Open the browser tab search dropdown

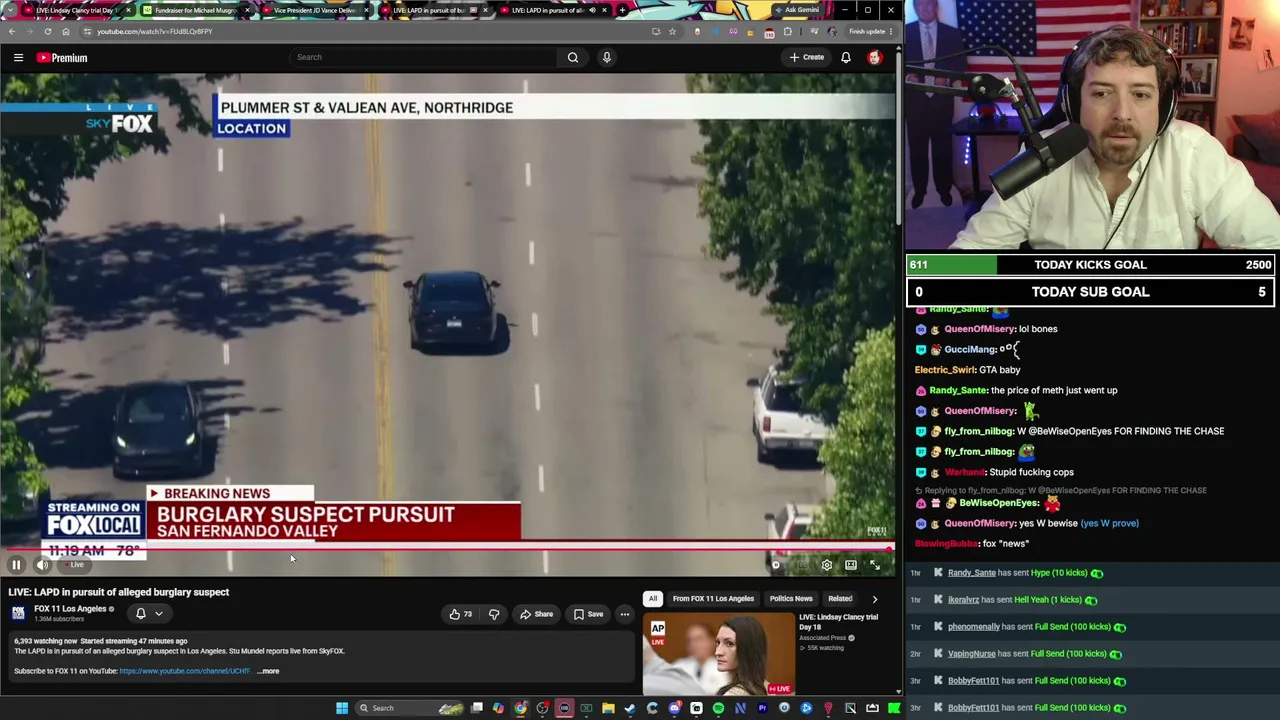[12, 10]
